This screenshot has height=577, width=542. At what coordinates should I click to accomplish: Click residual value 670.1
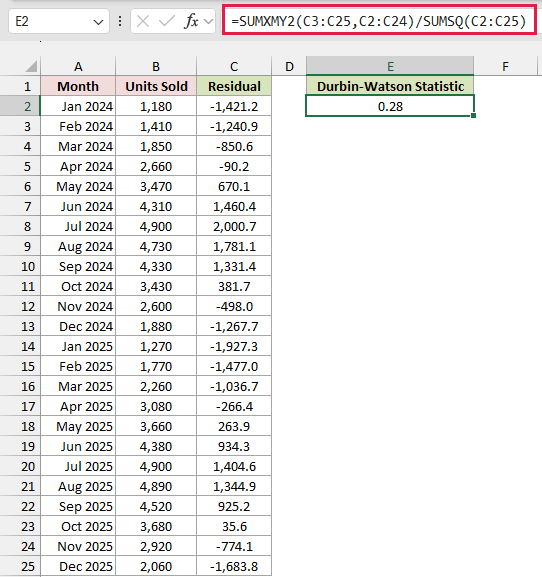pyautogui.click(x=234, y=186)
